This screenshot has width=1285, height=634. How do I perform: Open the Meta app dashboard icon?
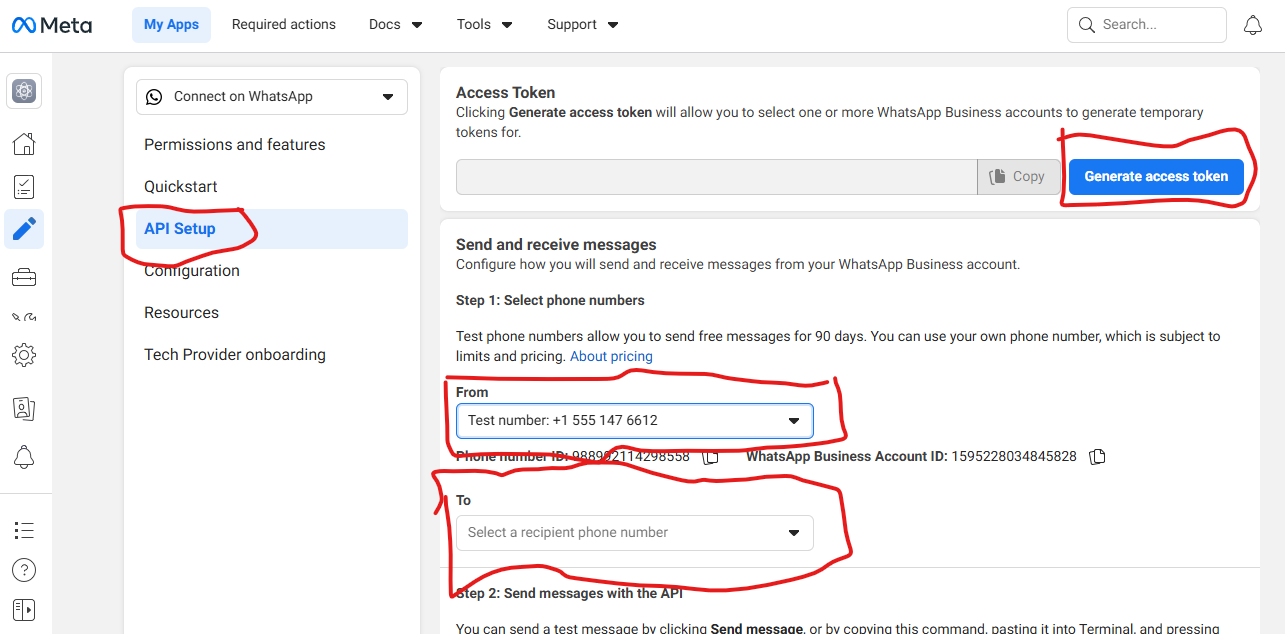click(23, 91)
